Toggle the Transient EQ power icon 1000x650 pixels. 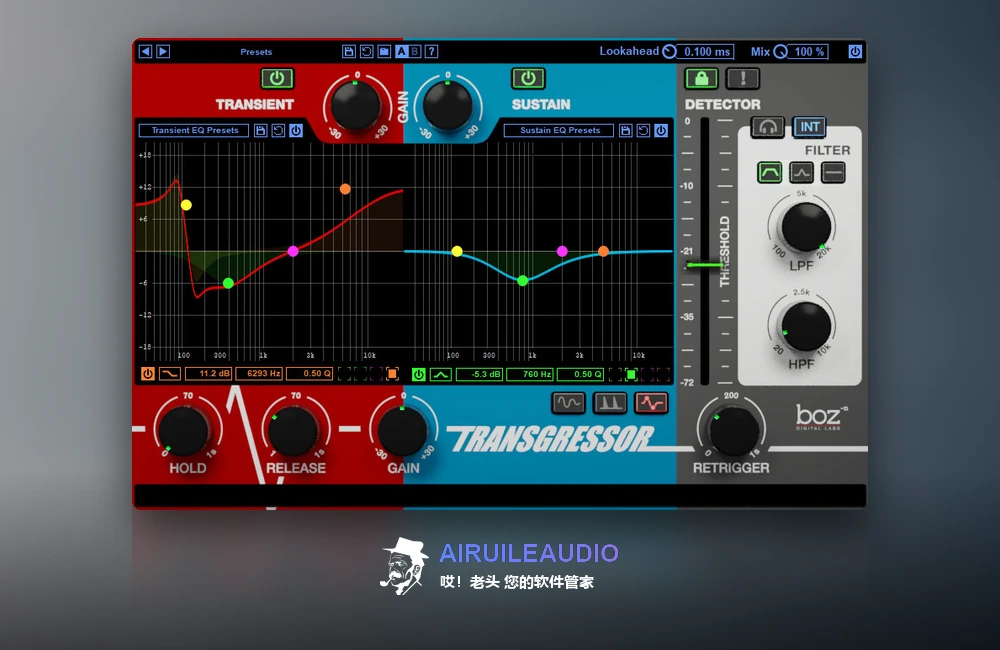296,130
